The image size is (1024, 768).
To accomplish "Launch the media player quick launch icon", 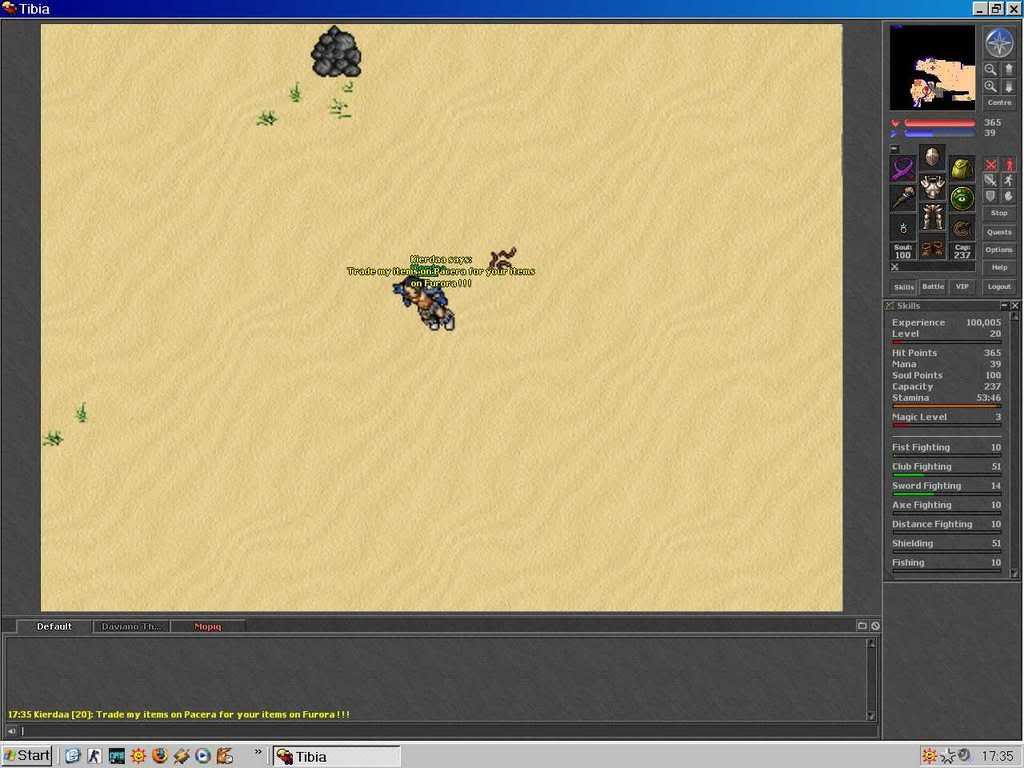I will click(x=203, y=756).
